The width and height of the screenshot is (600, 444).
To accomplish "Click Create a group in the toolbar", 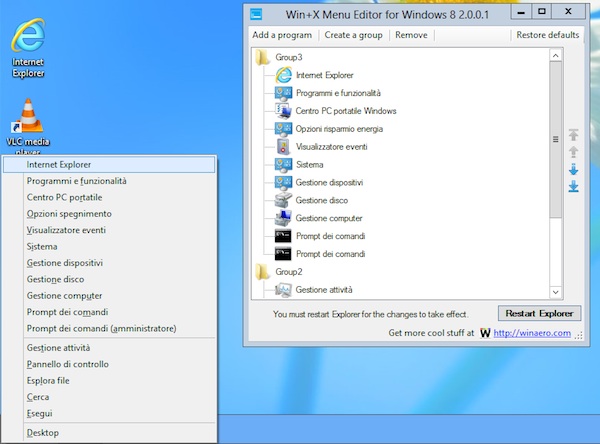I will pyautogui.click(x=354, y=35).
